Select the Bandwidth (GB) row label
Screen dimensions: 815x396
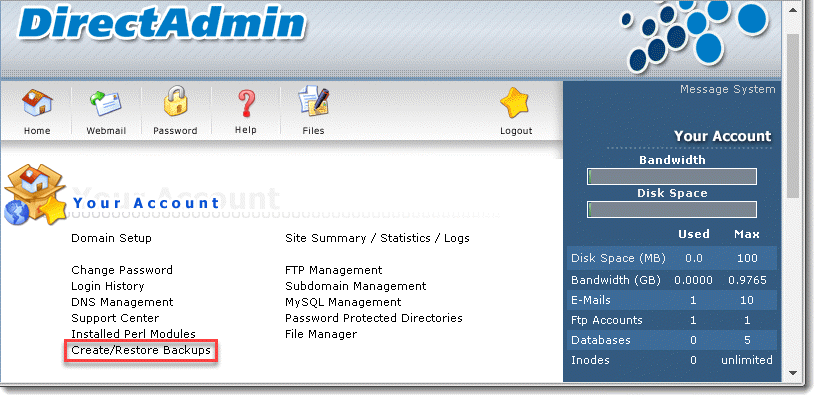click(x=615, y=281)
